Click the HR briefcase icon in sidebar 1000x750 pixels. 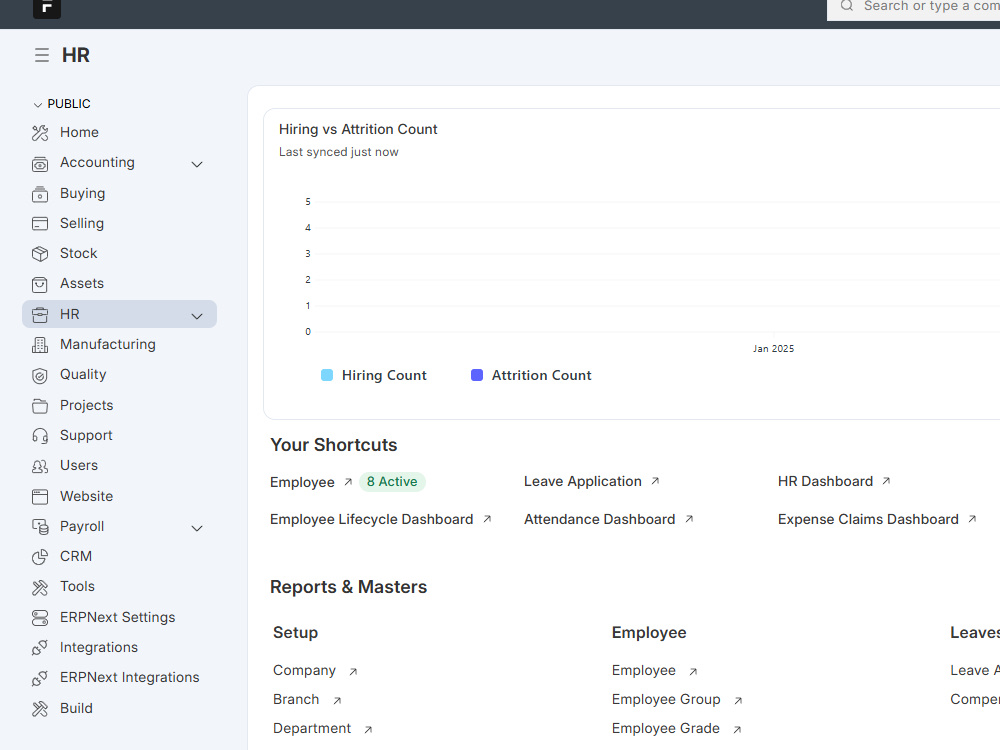pos(40,314)
